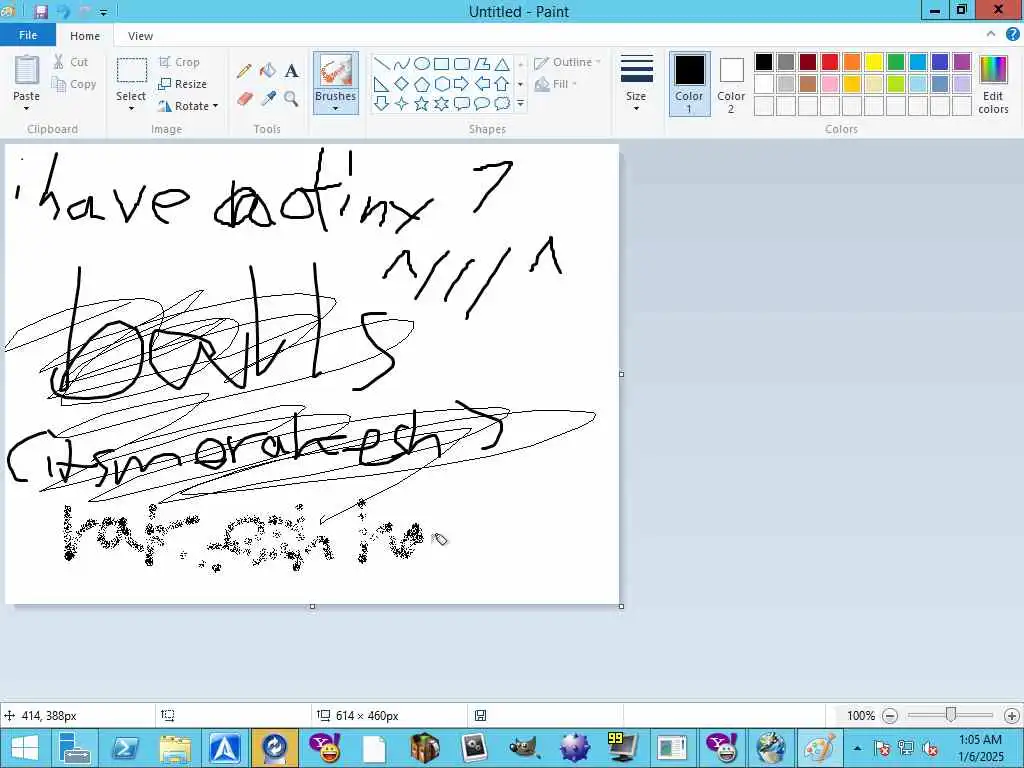The width and height of the screenshot is (1024, 768).
Task: Collapse the ribbon with the chevron
Action: pos(991,34)
